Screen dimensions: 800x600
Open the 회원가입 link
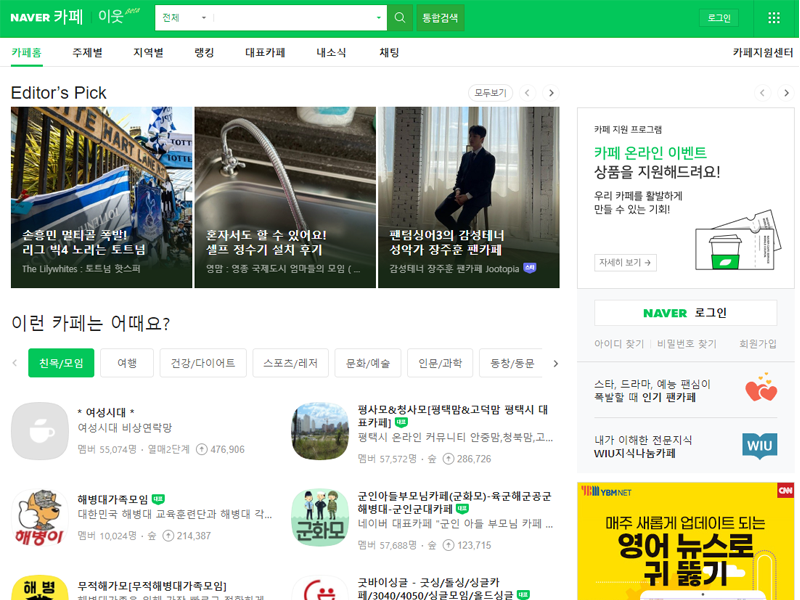click(758, 344)
